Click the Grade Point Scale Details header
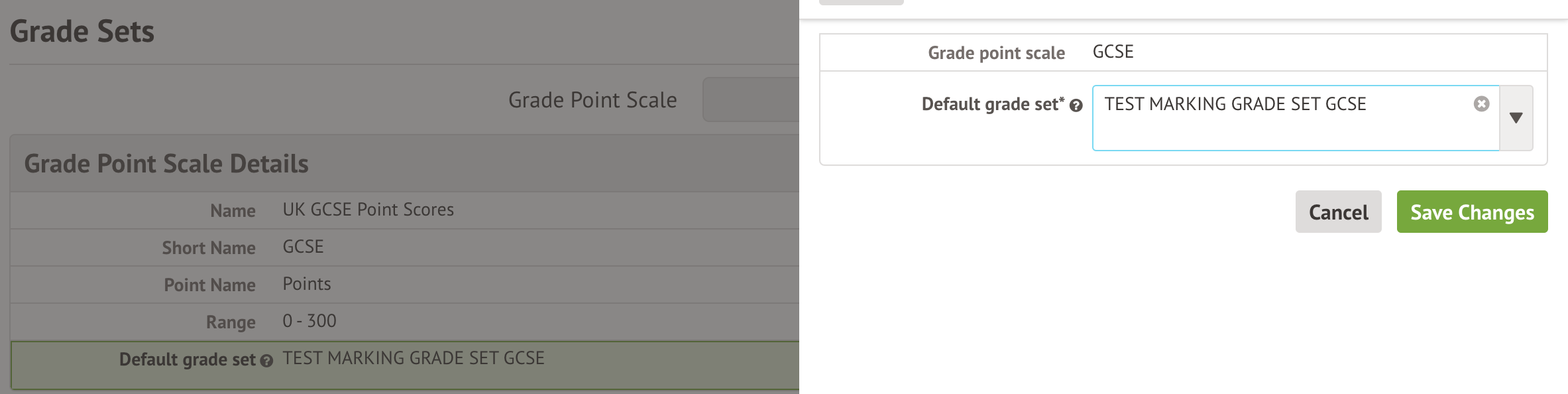Screen dimensions: 1568x394 166,164
